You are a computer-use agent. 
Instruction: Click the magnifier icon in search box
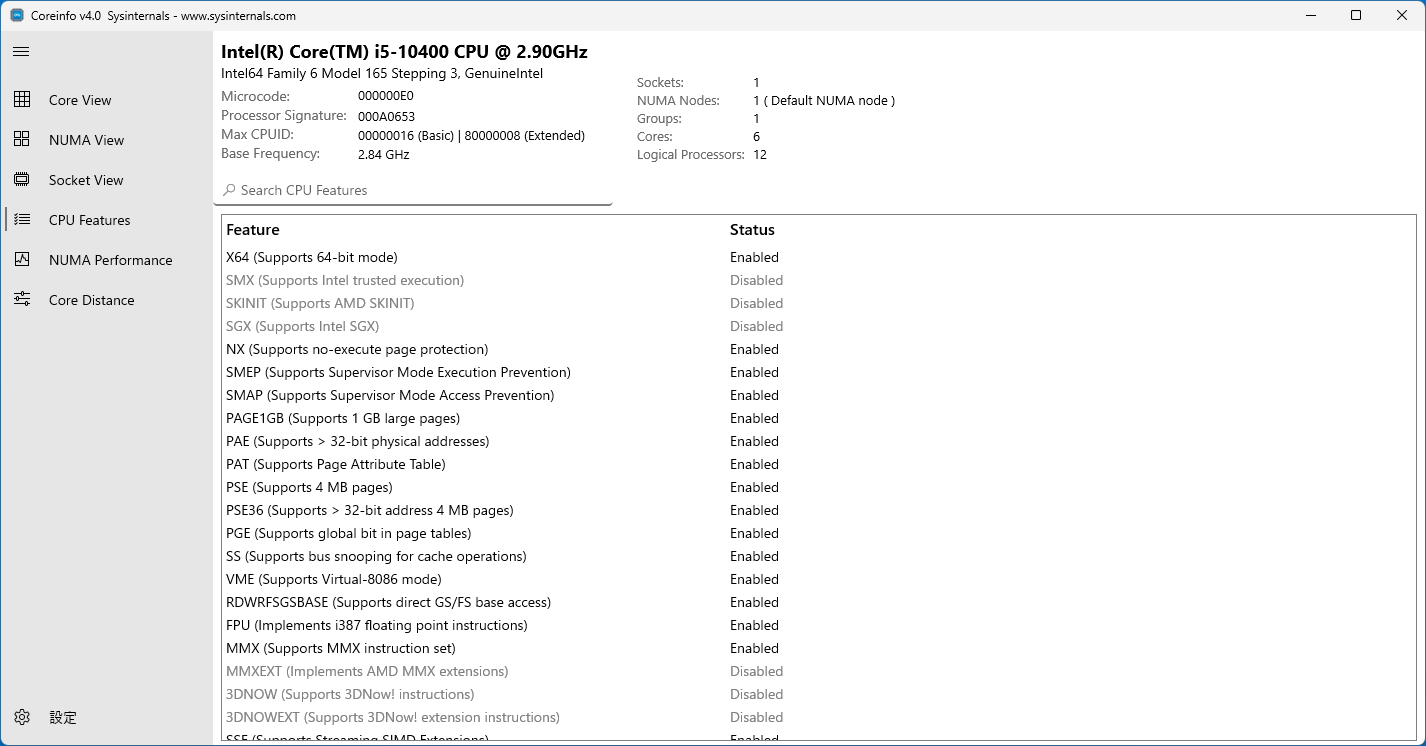229,190
